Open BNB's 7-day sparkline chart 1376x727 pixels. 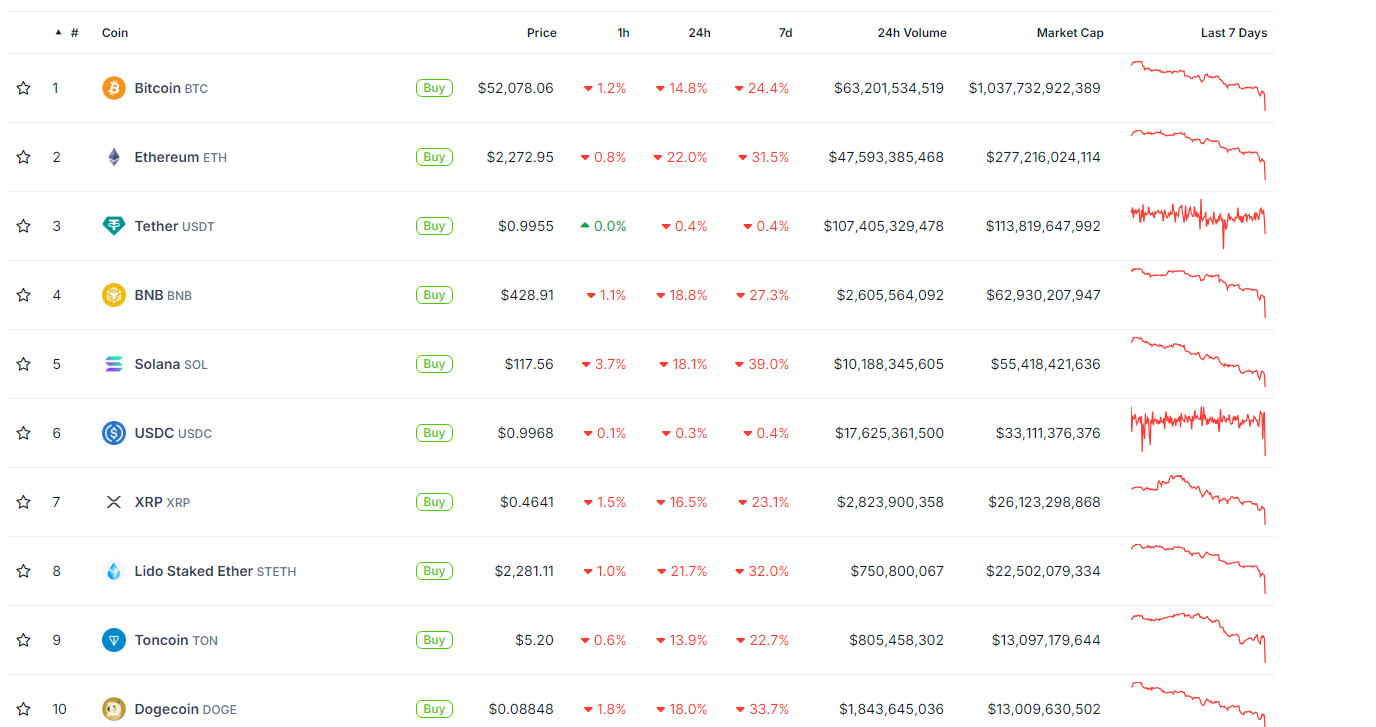pyautogui.click(x=1198, y=292)
